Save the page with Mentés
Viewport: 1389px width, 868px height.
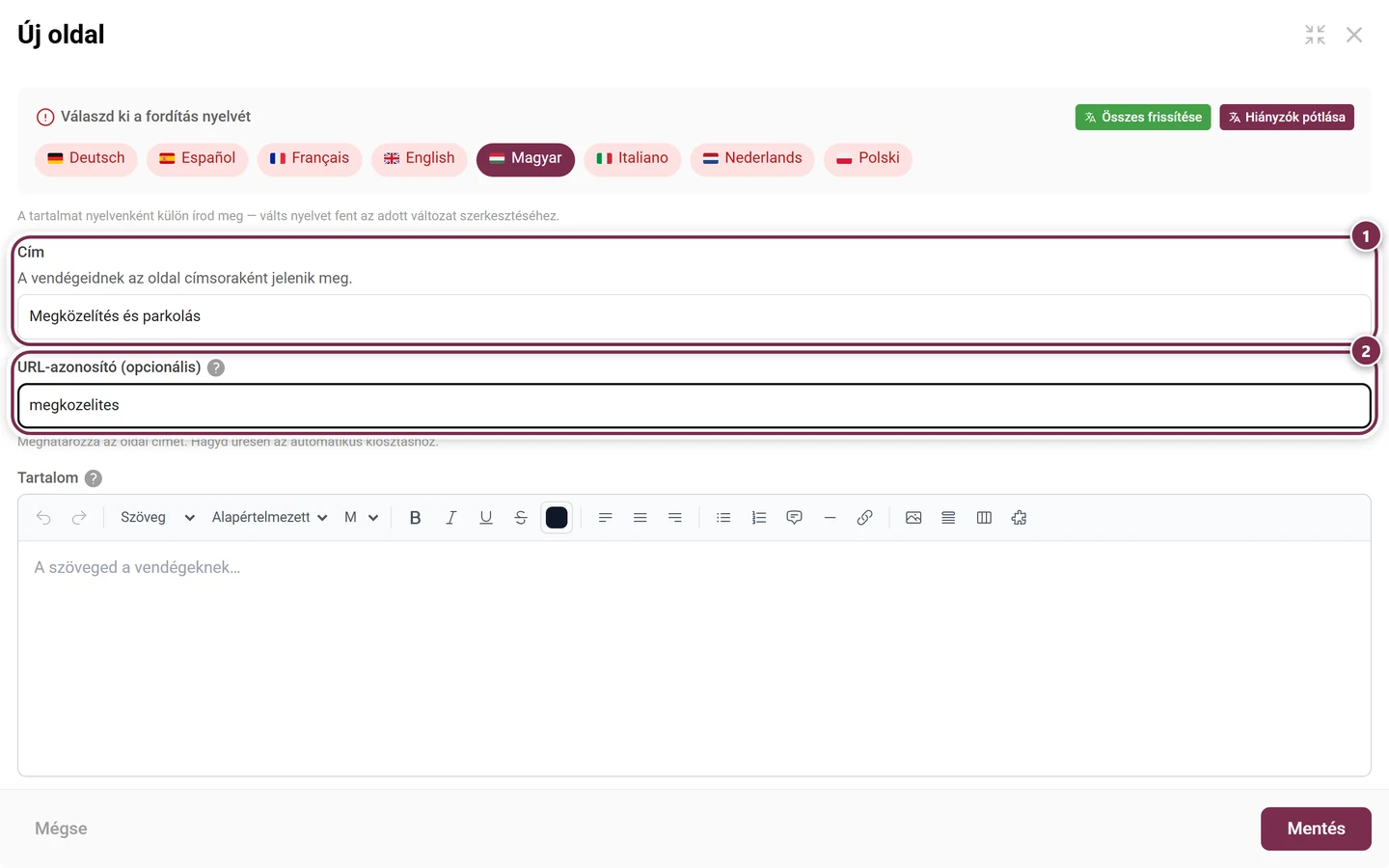[1316, 828]
